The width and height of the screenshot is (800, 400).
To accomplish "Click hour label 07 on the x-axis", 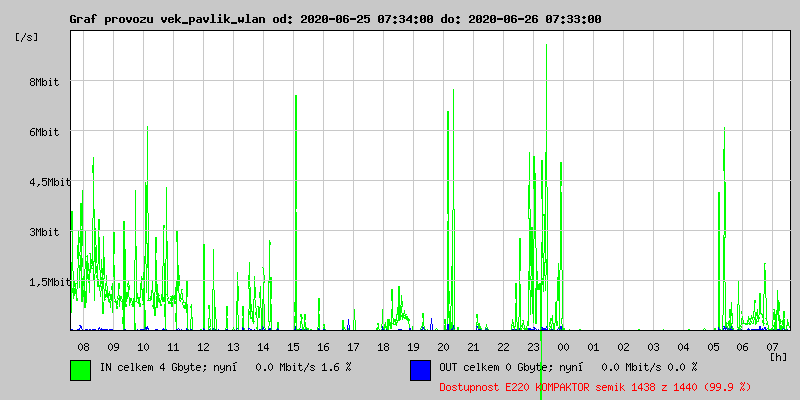I will click(773, 347).
